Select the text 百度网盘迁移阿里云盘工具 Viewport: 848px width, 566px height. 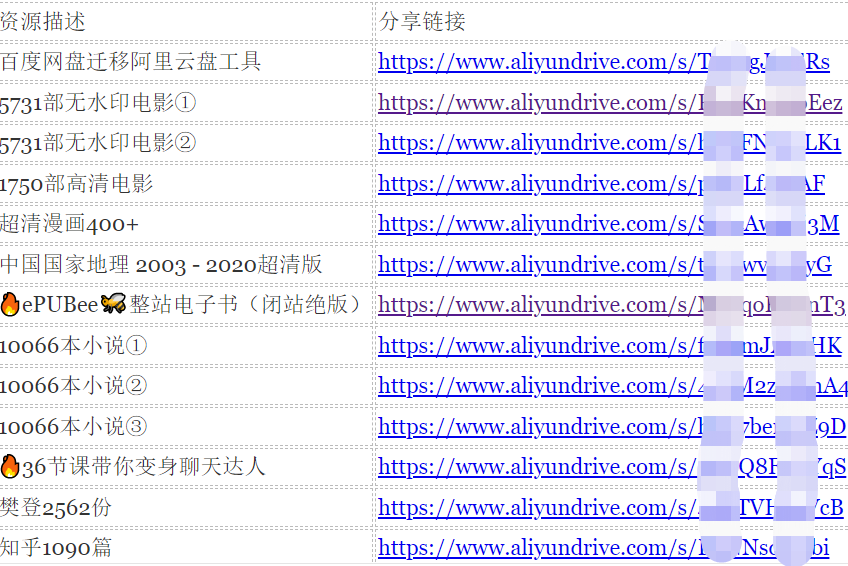[131, 62]
